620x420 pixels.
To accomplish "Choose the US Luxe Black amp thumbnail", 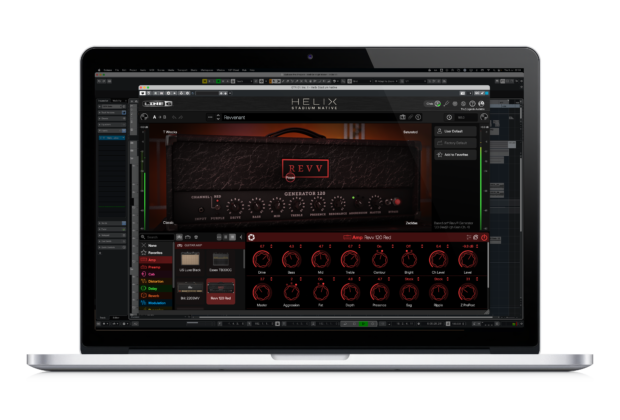I will point(190,261).
